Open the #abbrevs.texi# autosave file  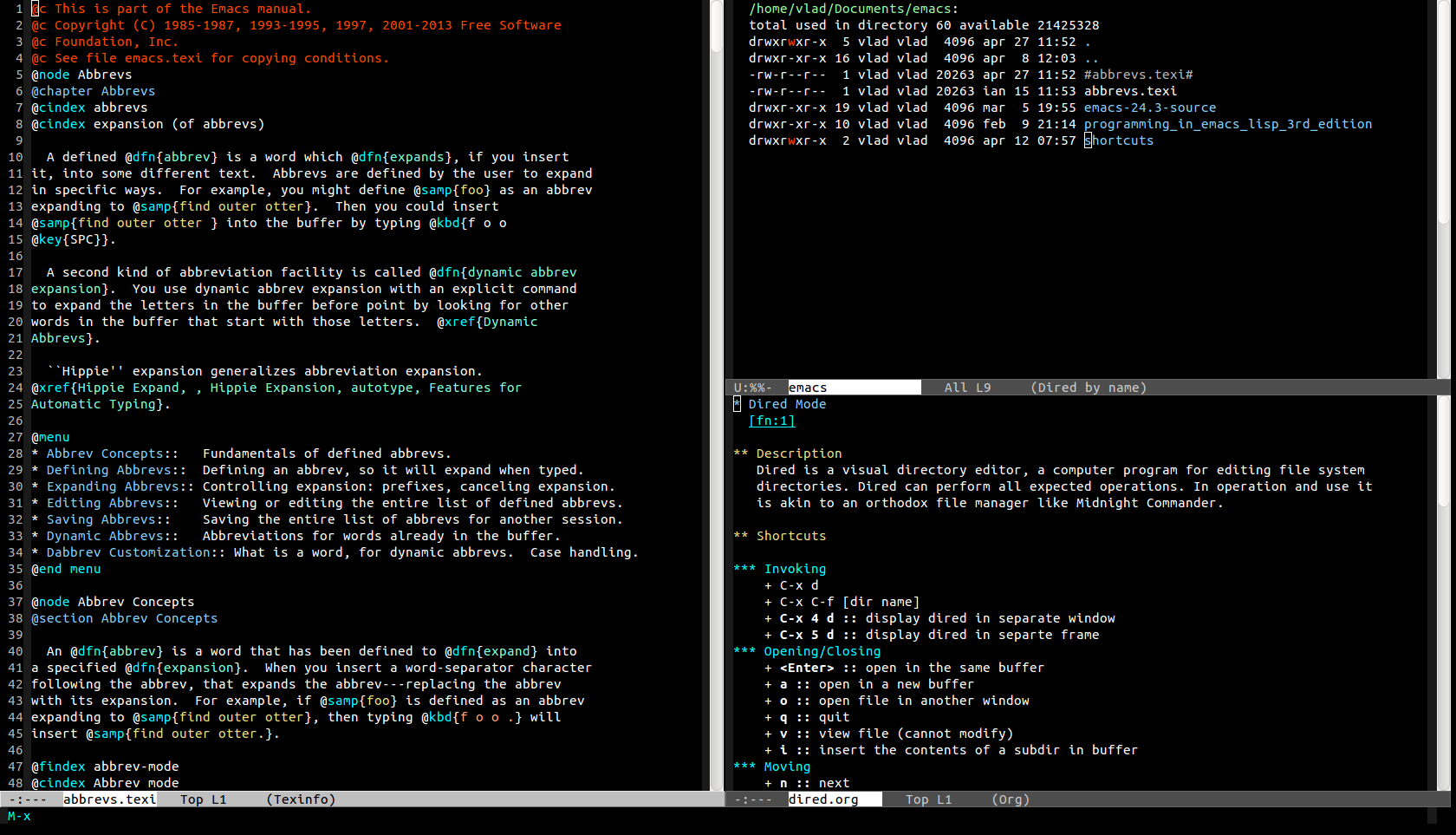click(x=1138, y=75)
